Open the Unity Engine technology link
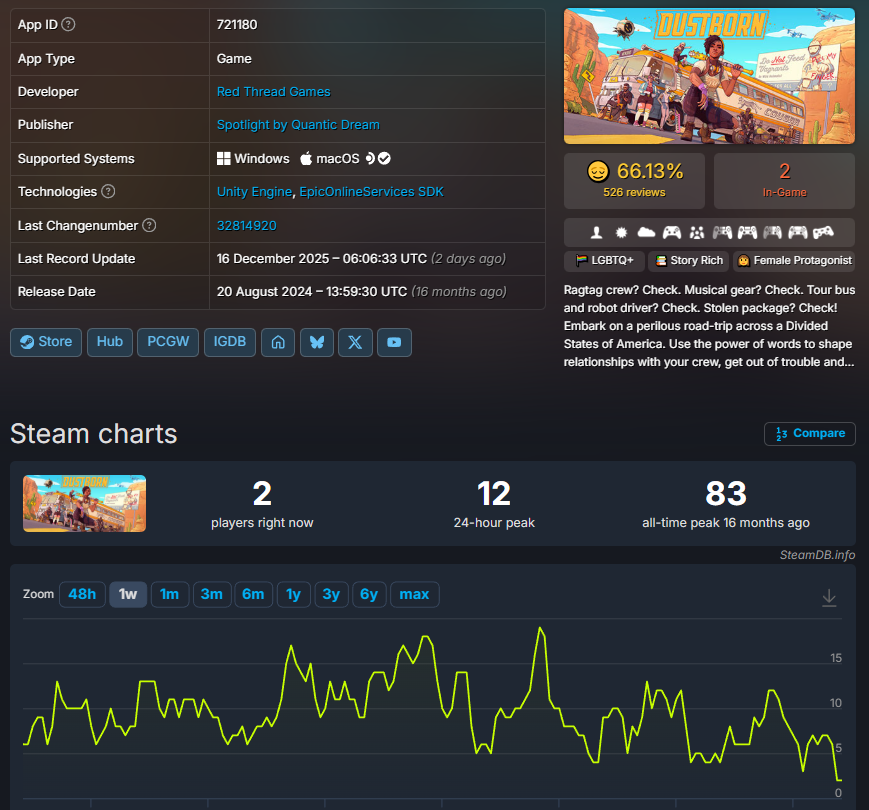 point(254,192)
